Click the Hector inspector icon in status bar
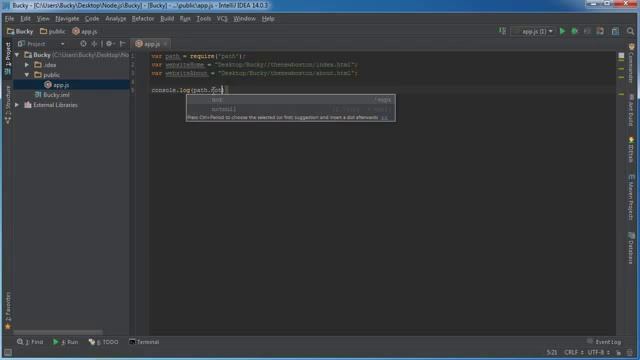 (630, 353)
